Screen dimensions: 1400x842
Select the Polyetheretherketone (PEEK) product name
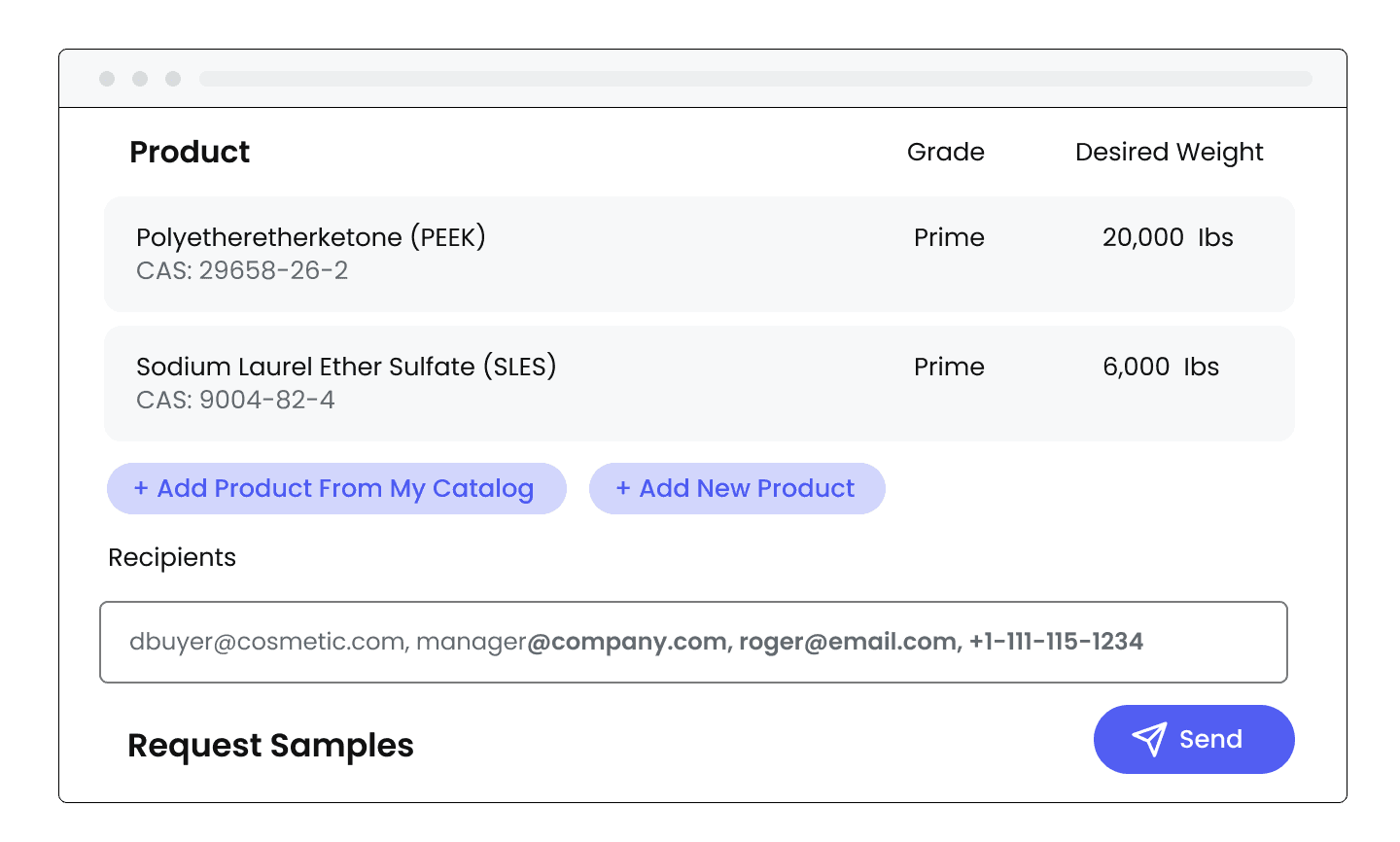(x=310, y=237)
